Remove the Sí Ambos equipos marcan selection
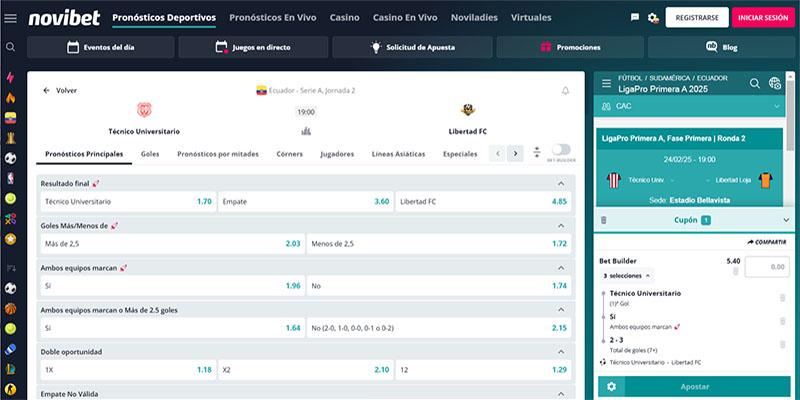 click(x=783, y=321)
